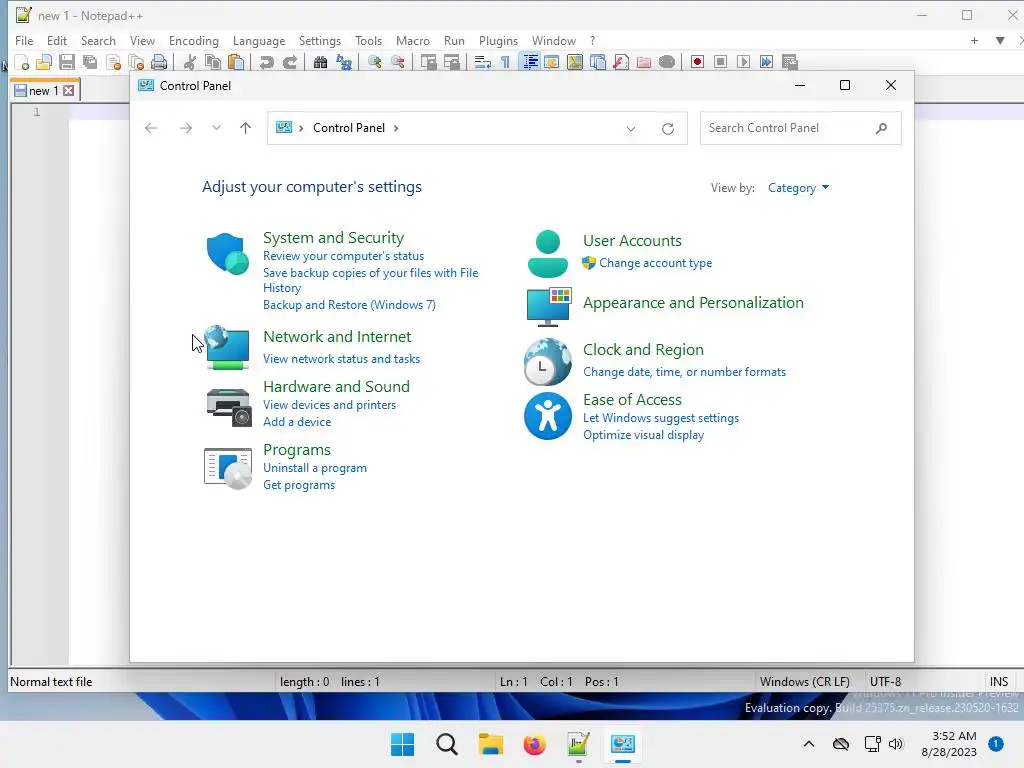The image size is (1024, 768).
Task: Click the Notepad++ tab list down-arrow
Action: pyautogui.click(x=1000, y=40)
